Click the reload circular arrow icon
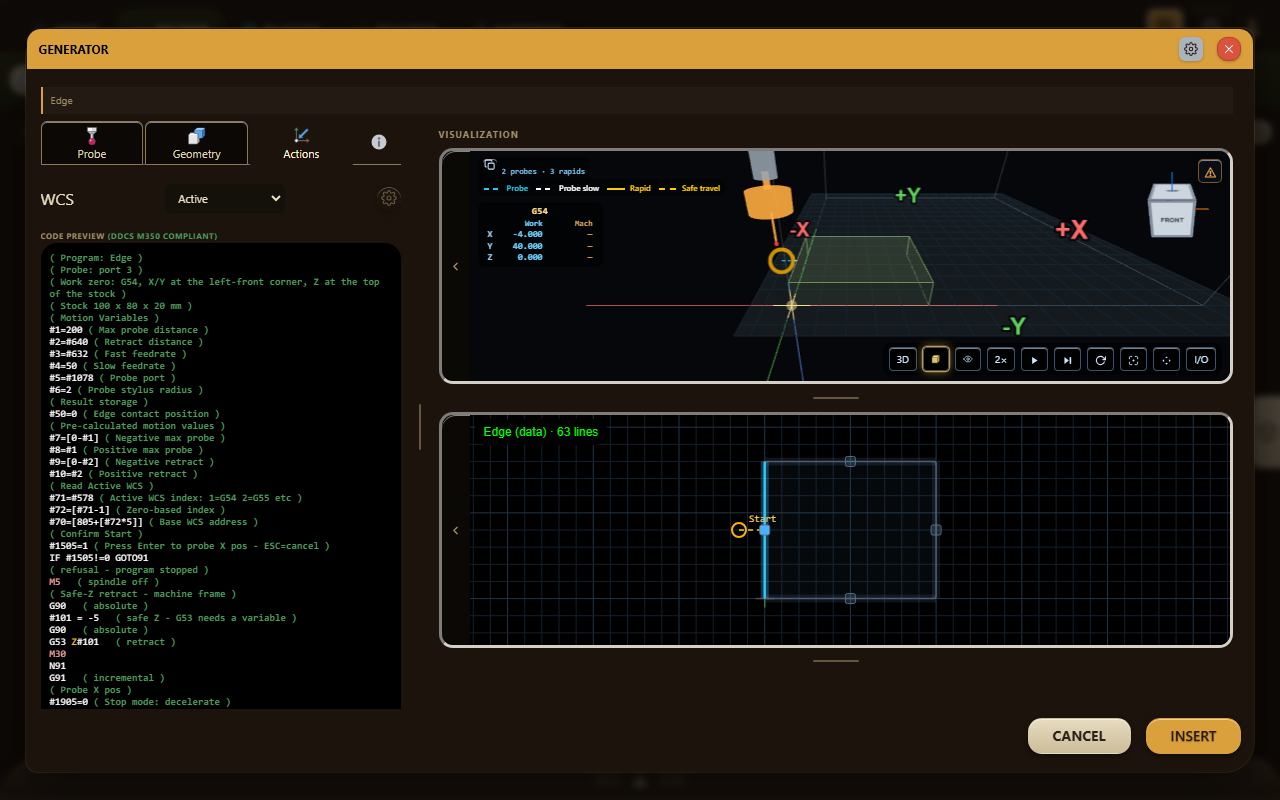Viewport: 1280px width, 800px height. tap(1100, 359)
